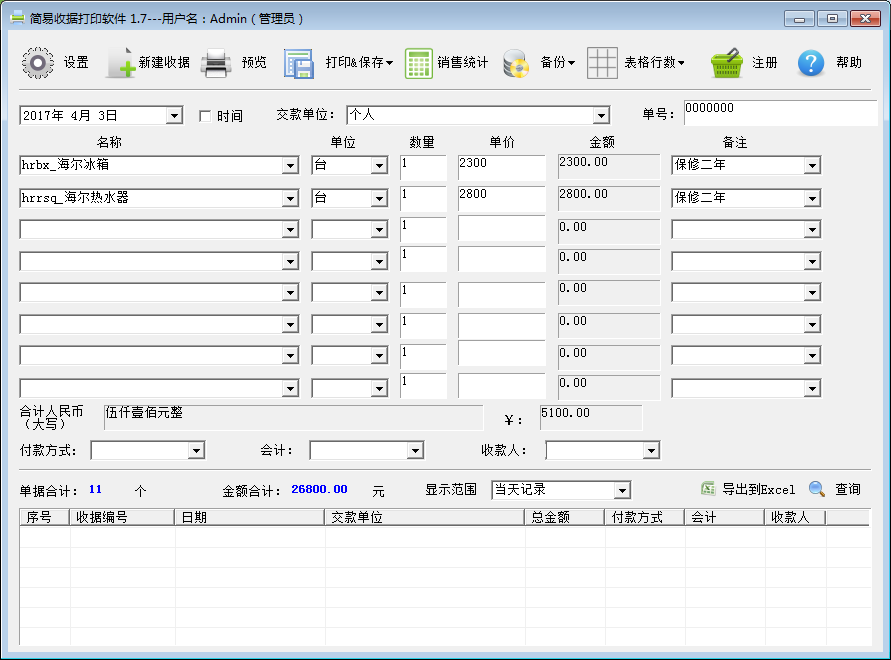This screenshot has height=660, width=891.
Task: Click the 金额 value 2300.00
Action: (609, 168)
